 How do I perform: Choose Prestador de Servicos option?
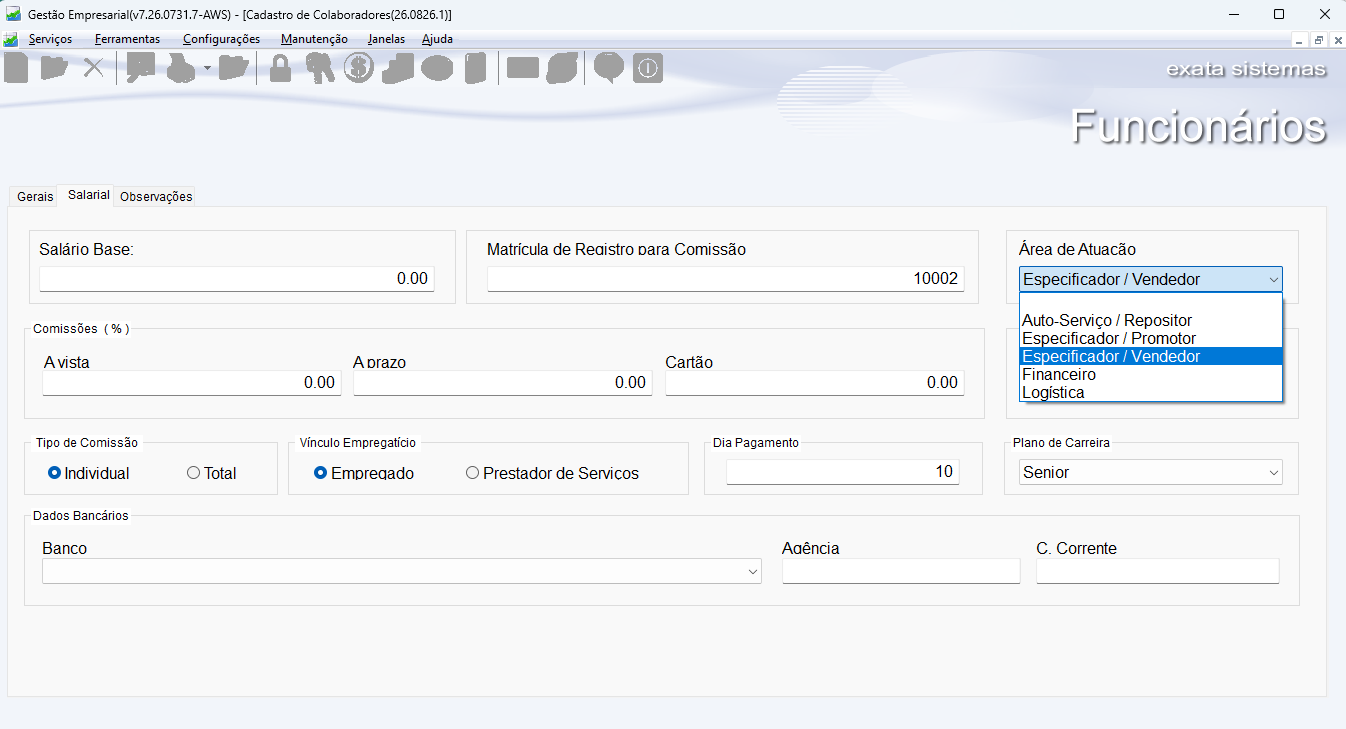point(552,473)
